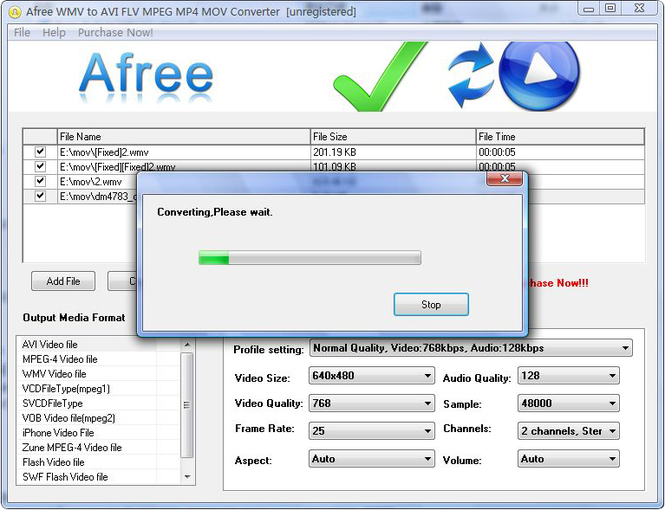The image size is (665, 510).
Task: Open the Profile setting dropdown
Action: [x=471, y=348]
